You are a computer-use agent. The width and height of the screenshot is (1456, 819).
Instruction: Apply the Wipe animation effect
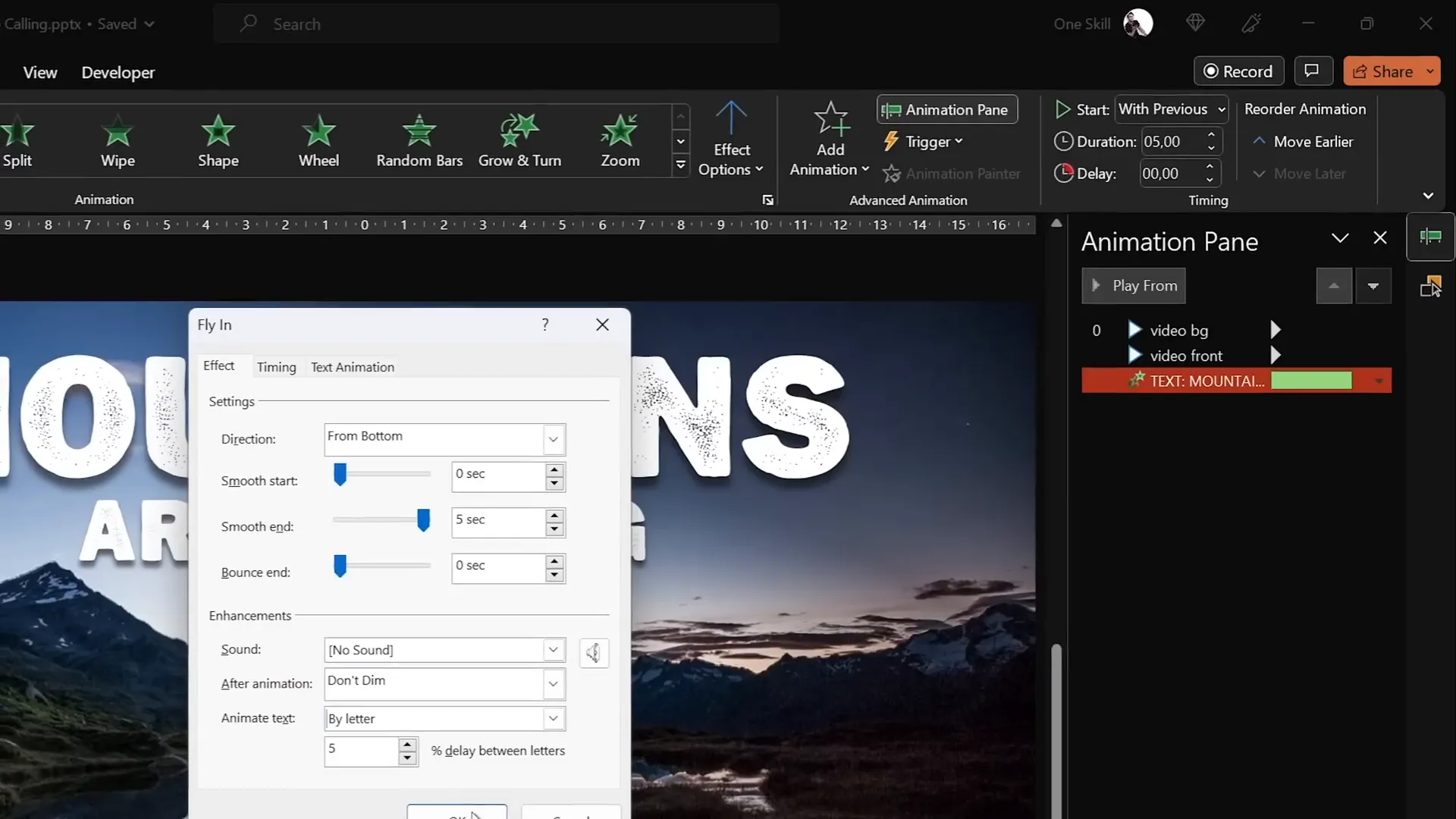click(x=118, y=141)
